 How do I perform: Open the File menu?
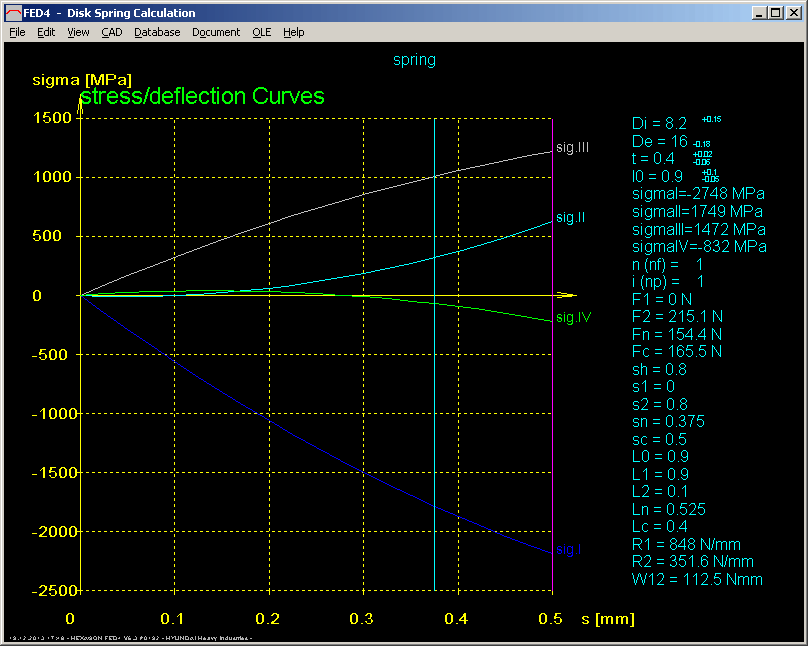pyautogui.click(x=17, y=32)
